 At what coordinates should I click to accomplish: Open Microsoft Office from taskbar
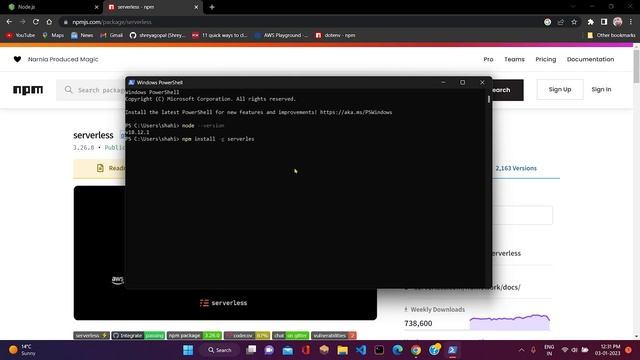[306, 350]
